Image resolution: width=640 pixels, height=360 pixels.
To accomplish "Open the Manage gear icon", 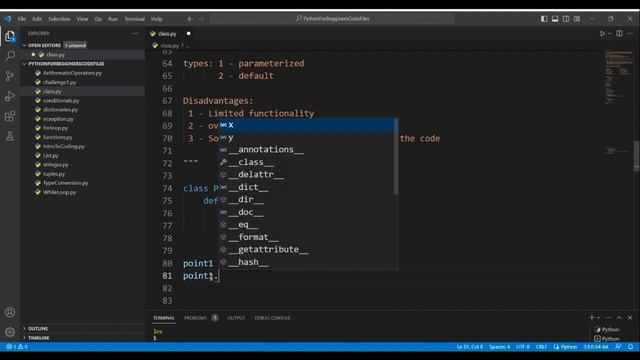I will 10,332.
